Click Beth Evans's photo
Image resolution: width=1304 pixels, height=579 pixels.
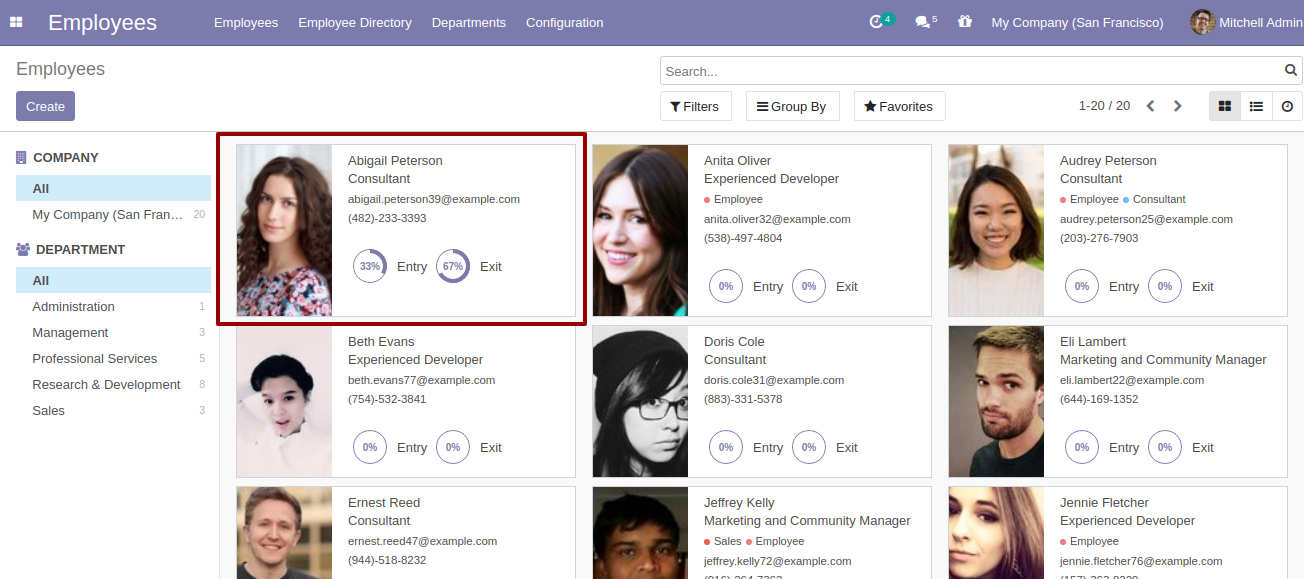click(284, 401)
